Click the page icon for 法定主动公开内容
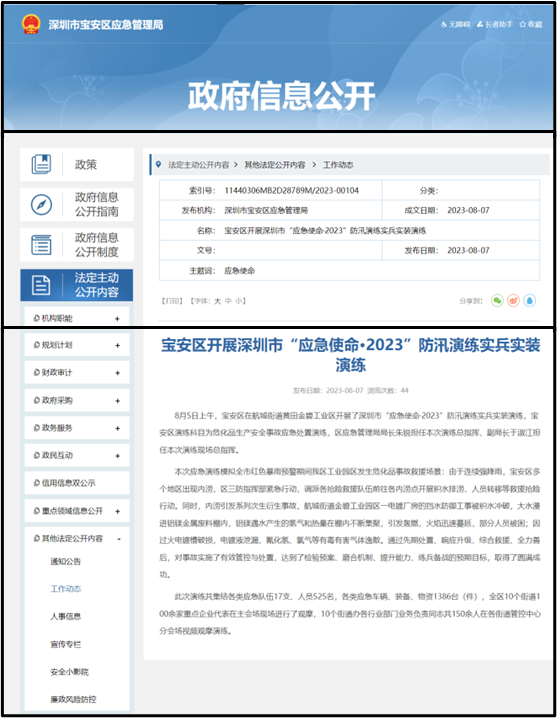This screenshot has width=557, height=718. [41, 285]
